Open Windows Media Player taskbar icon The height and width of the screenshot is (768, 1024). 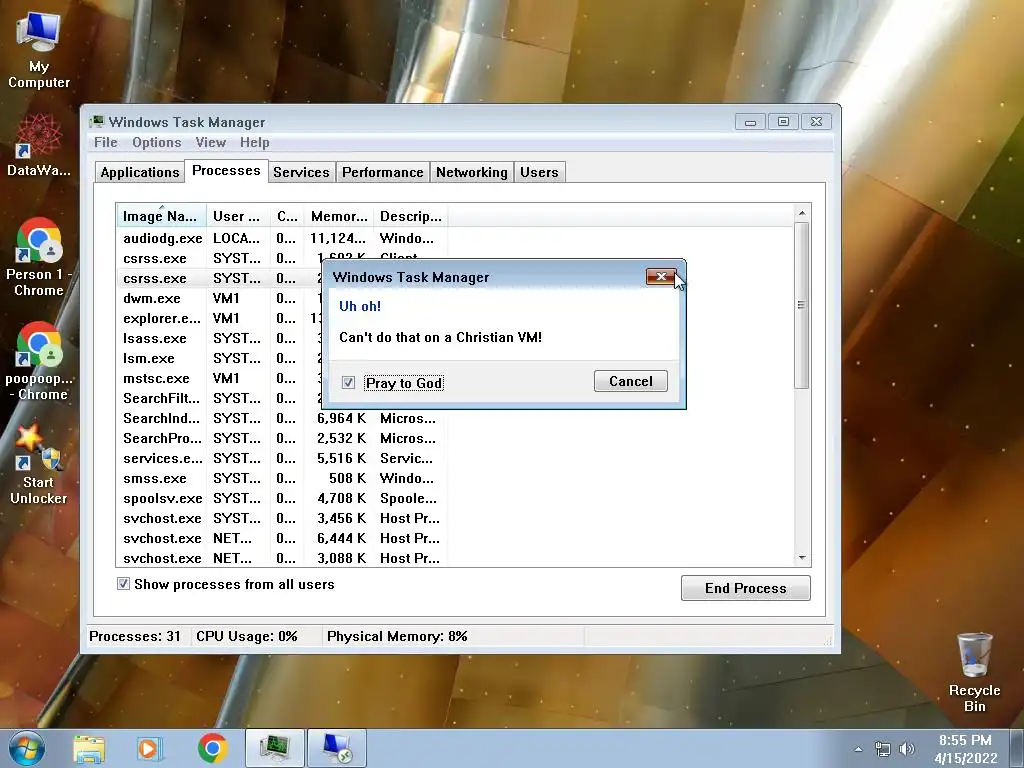[x=149, y=749]
